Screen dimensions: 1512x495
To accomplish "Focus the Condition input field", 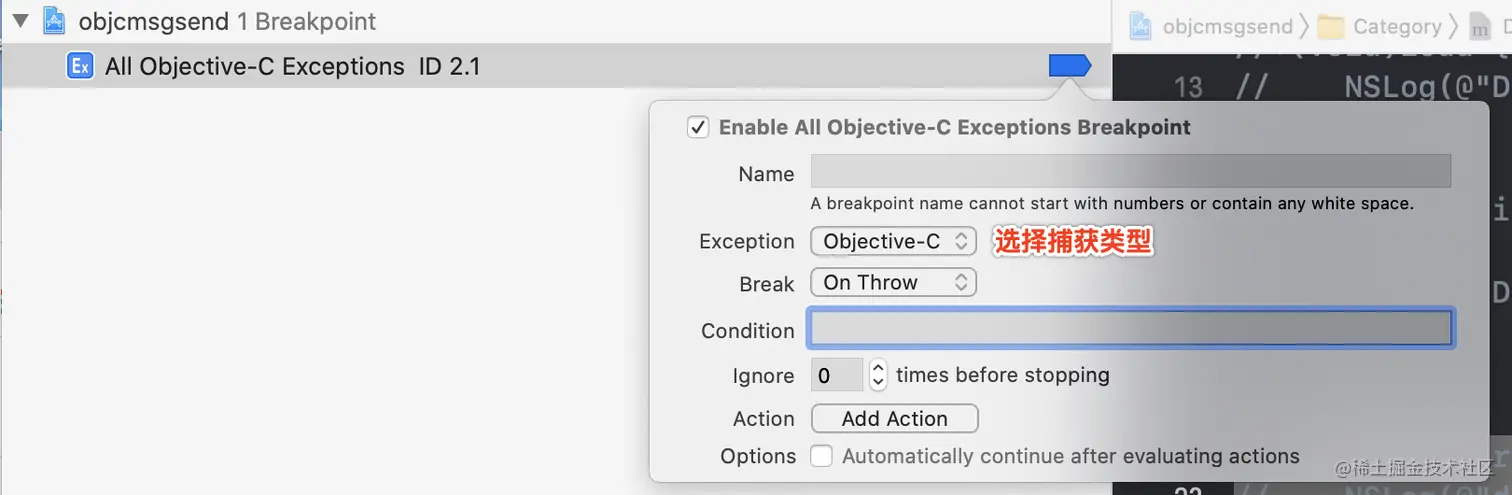I will click(1130, 329).
